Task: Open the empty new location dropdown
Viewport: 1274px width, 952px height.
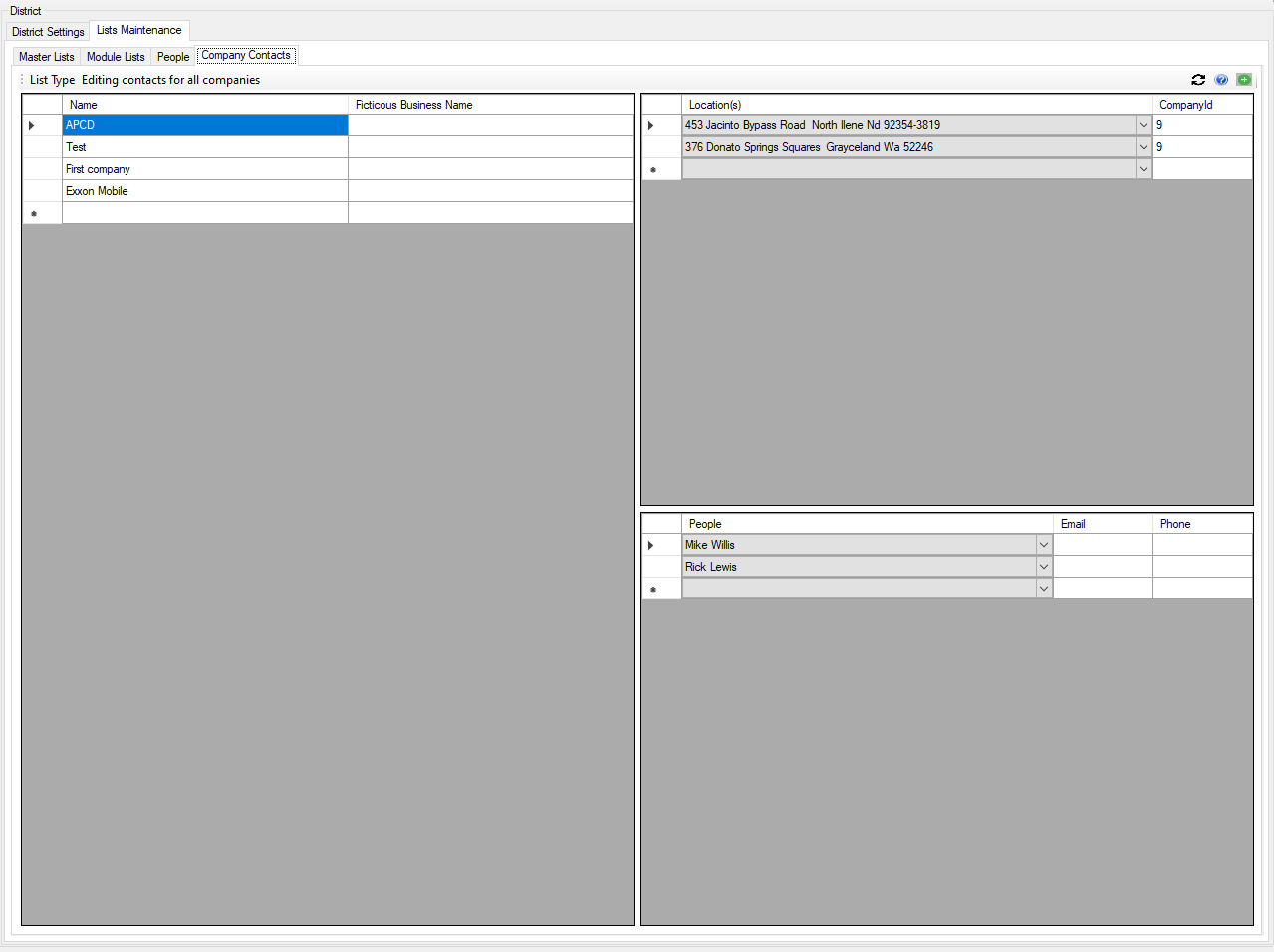Action: (1143, 169)
